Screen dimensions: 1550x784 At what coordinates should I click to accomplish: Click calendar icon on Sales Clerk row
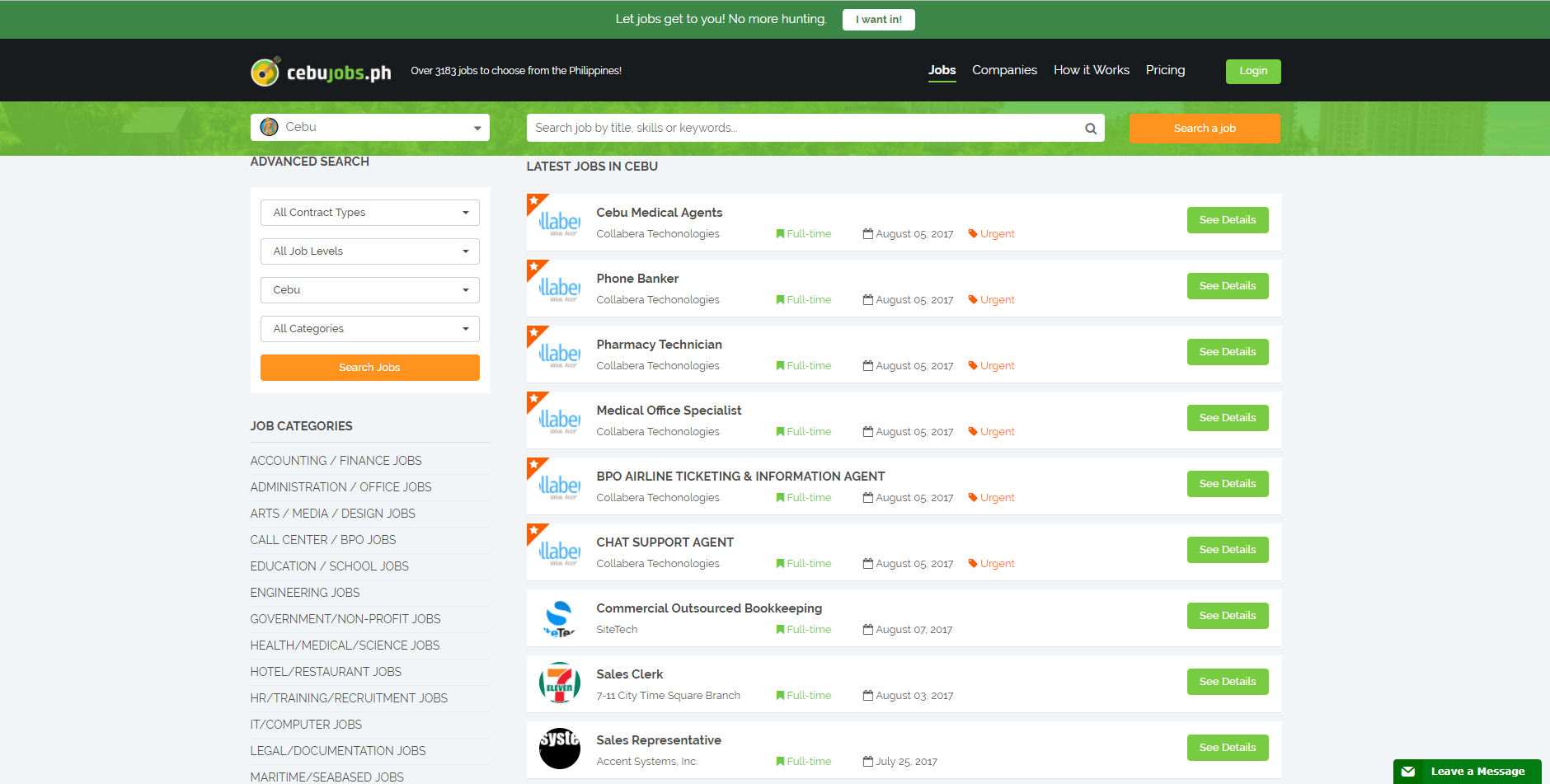868,696
